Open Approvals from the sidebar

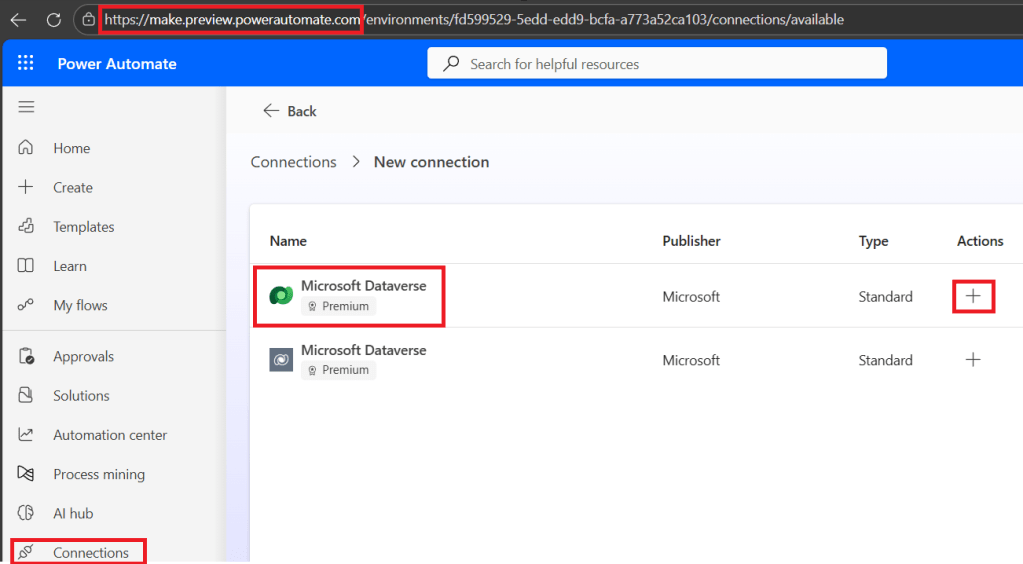click(x=83, y=357)
